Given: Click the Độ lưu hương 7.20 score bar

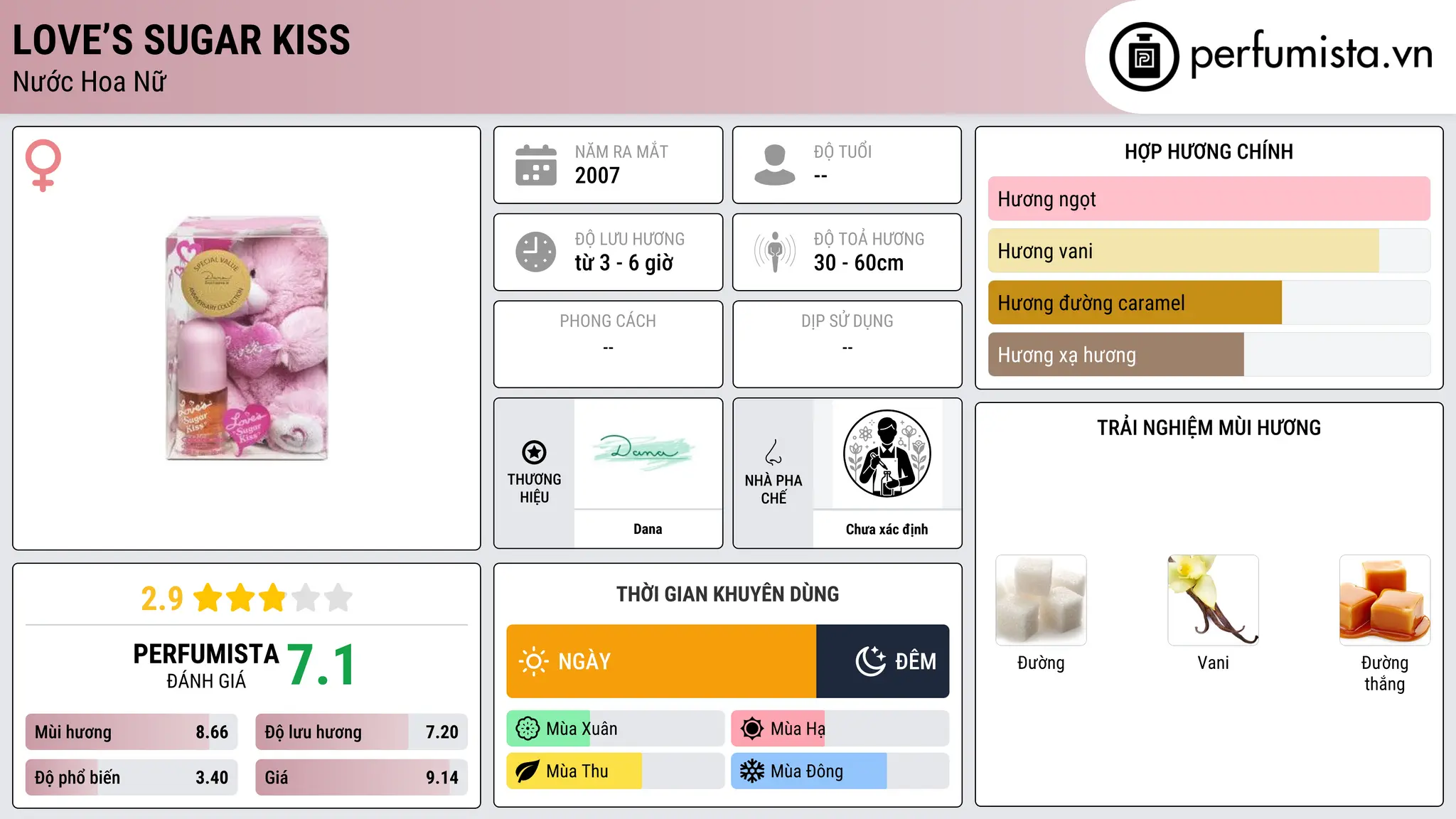Looking at the screenshot, I should (x=362, y=732).
